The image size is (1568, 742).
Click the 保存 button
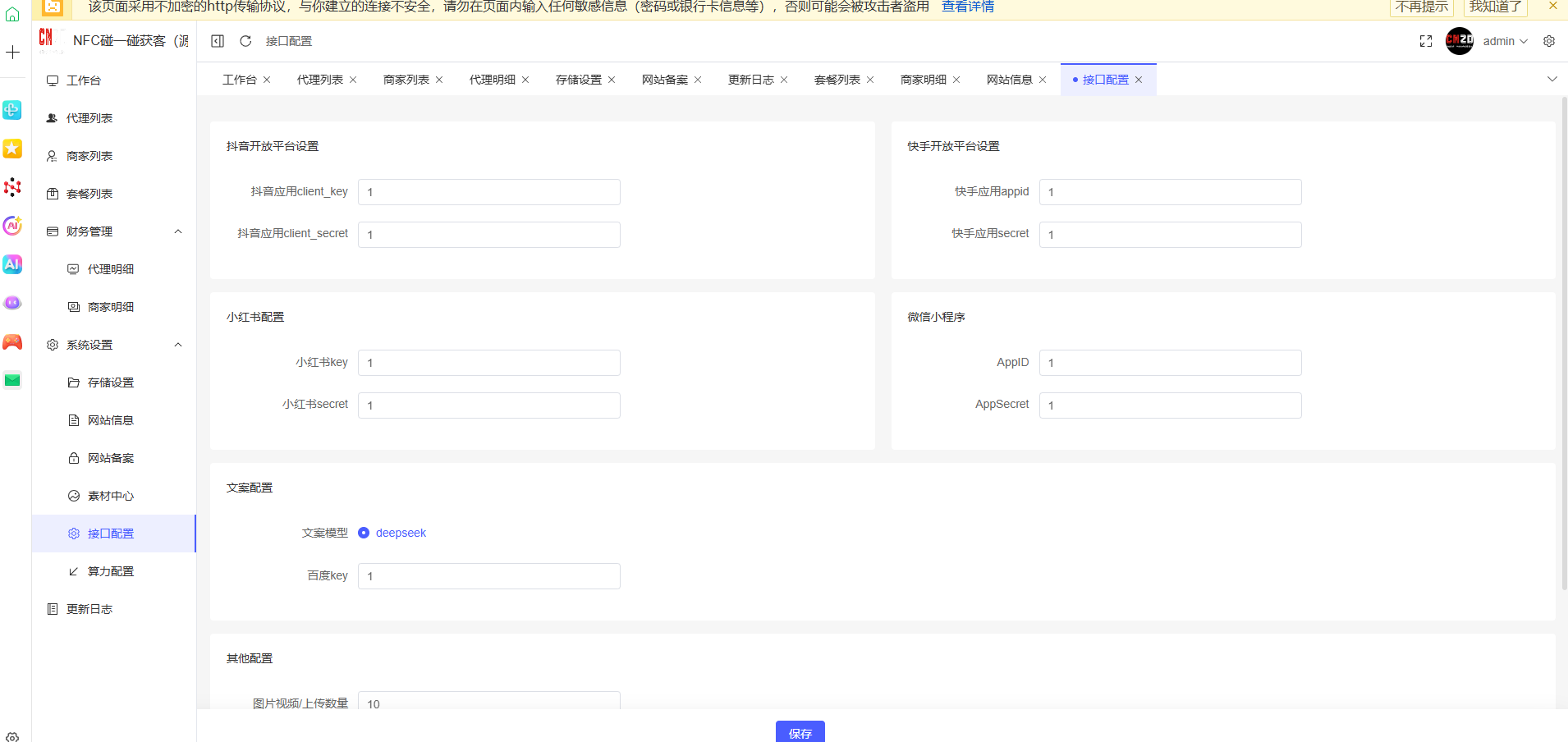(x=800, y=732)
